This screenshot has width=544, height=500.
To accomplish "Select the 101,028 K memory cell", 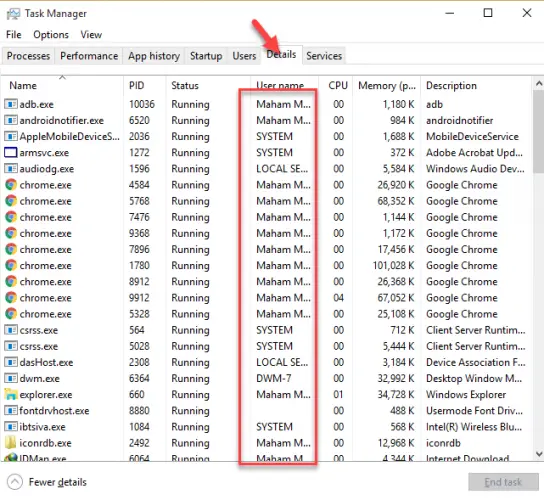I will click(393, 266).
